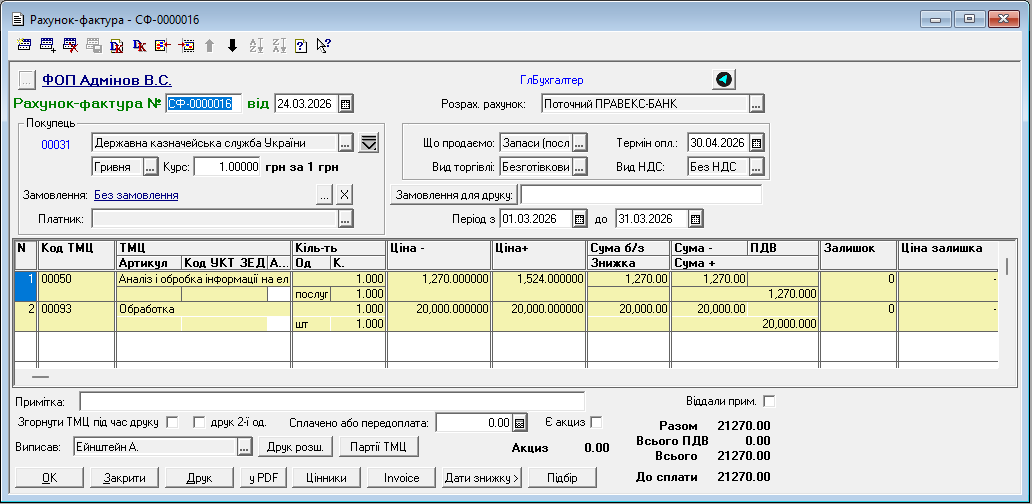Open the calendar for Термін опл. date
Image resolution: width=1032 pixels, height=504 pixels.
tap(757, 142)
